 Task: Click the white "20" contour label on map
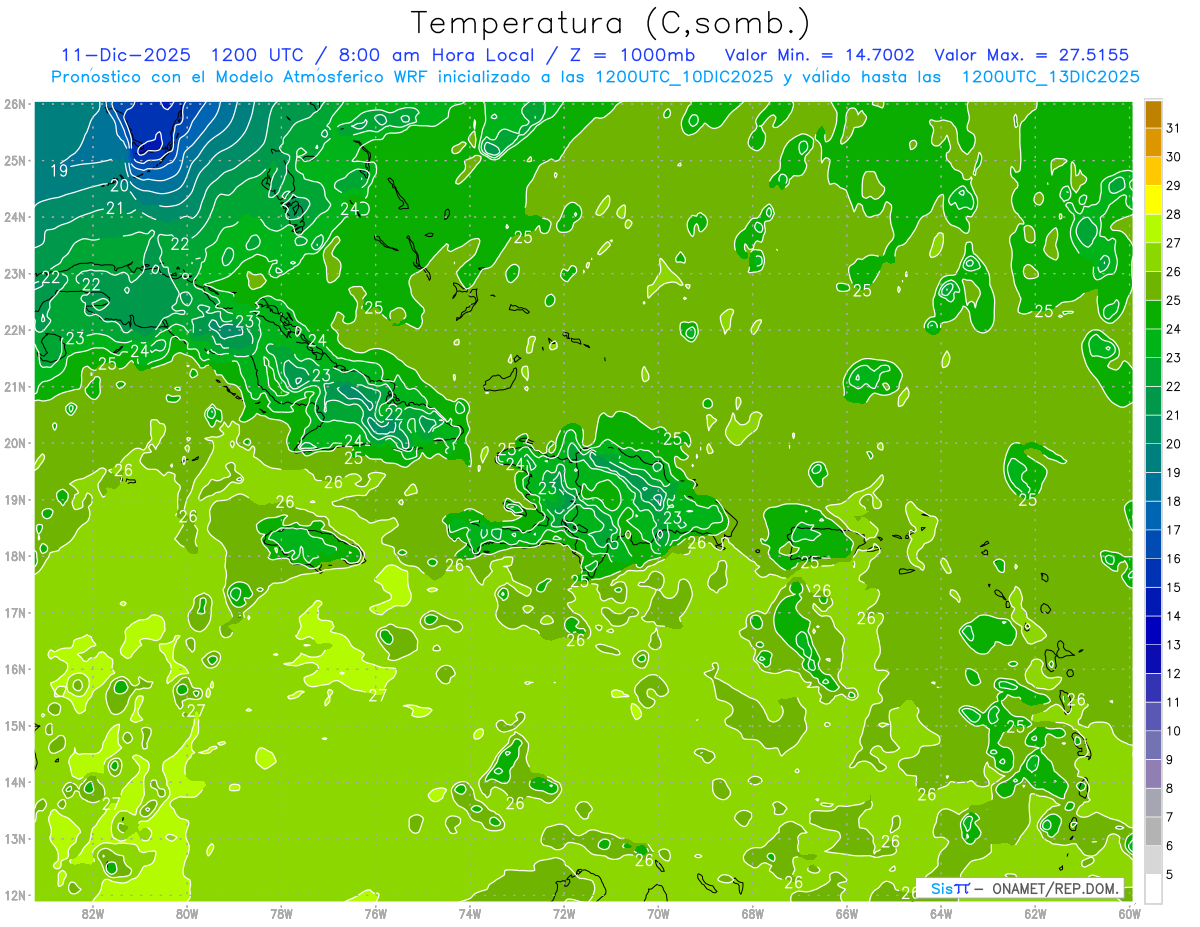click(119, 185)
